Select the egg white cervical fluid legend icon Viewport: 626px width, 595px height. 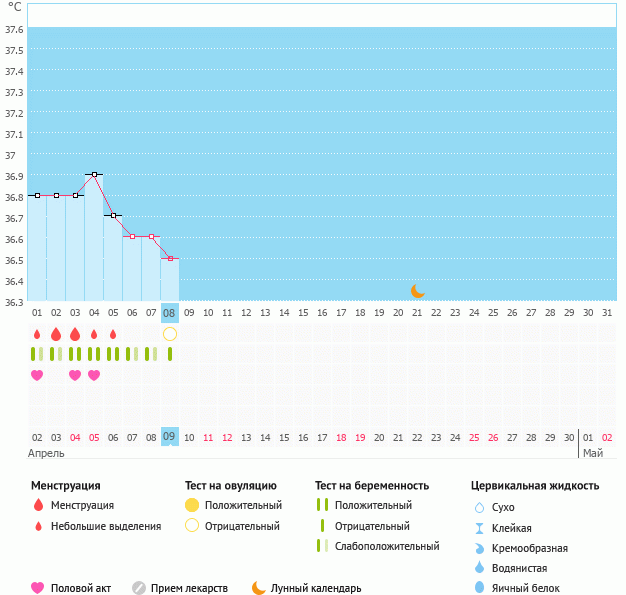point(479,588)
